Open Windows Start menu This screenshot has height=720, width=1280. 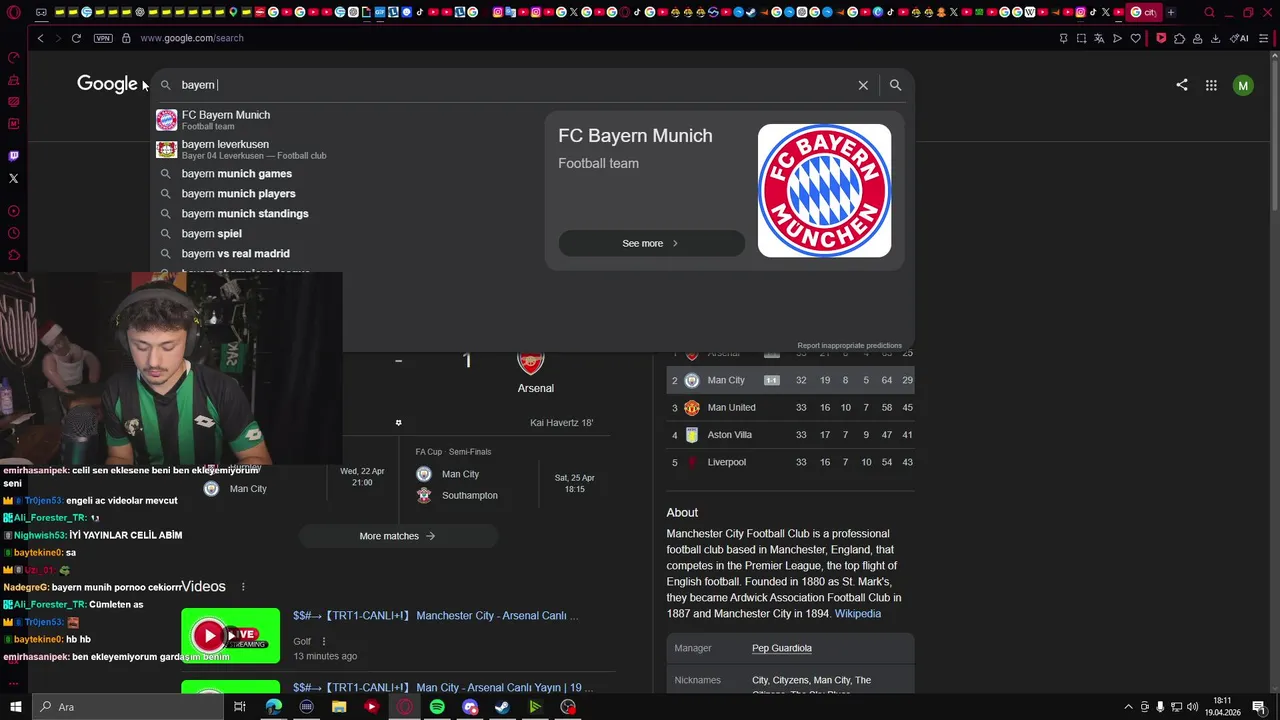pos(15,707)
